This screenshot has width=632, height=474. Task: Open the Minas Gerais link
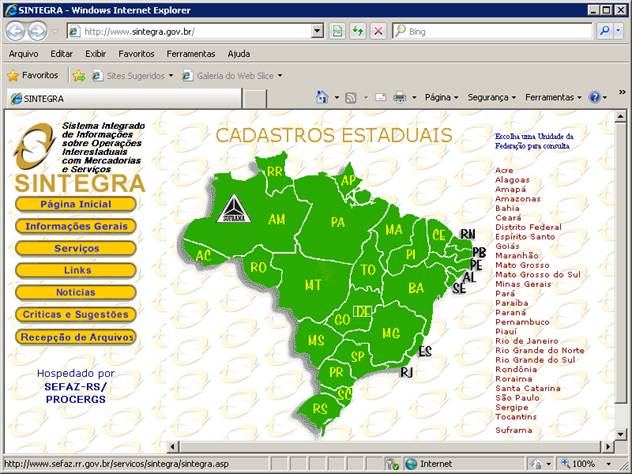coord(523,284)
